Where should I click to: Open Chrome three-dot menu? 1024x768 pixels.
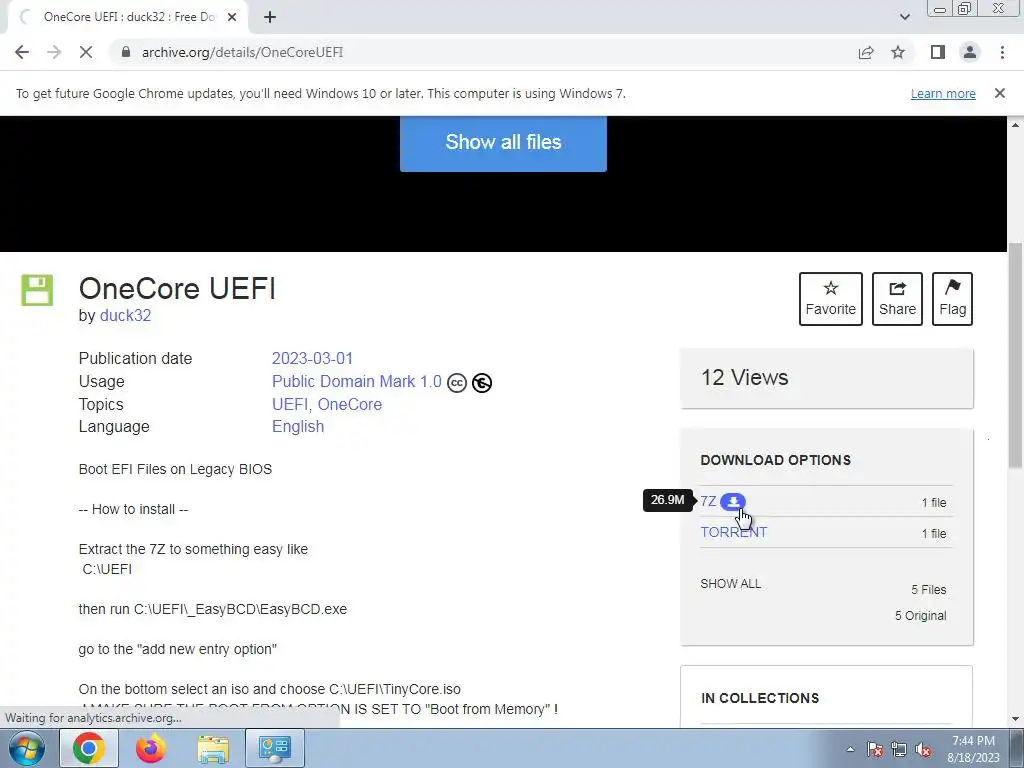(1002, 52)
